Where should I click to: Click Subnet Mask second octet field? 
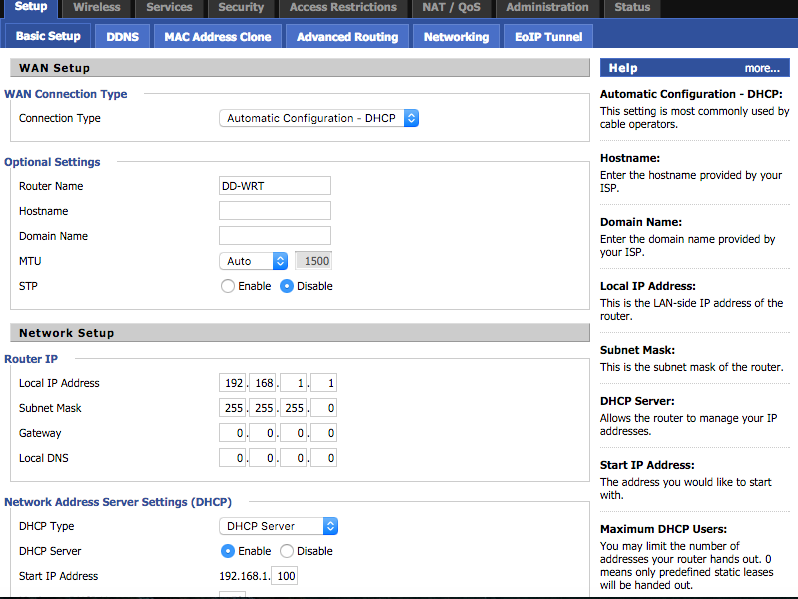pyautogui.click(x=263, y=408)
